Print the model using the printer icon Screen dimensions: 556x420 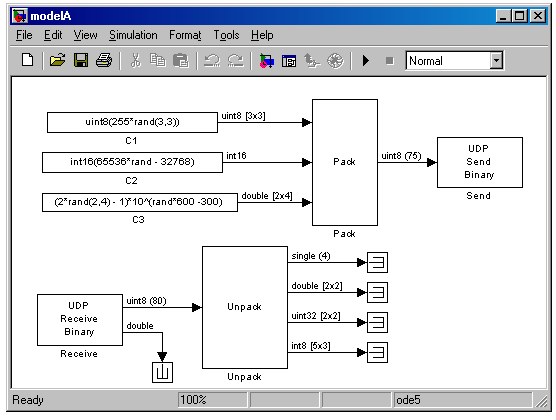(104, 60)
